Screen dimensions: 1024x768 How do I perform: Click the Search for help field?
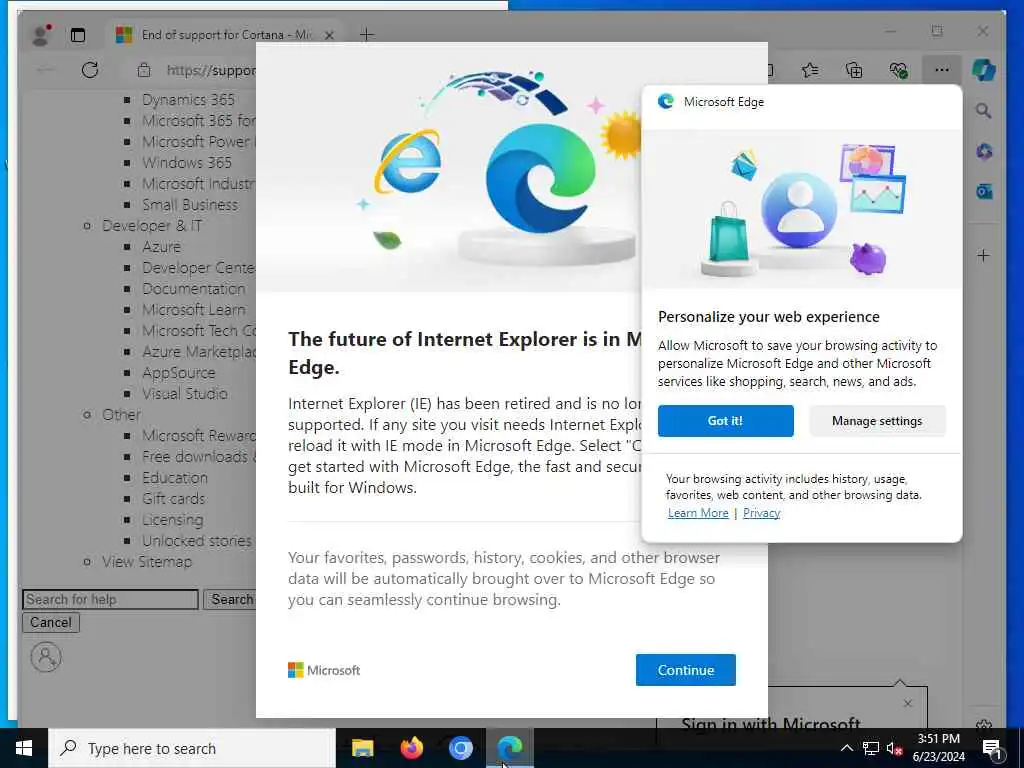pos(110,600)
